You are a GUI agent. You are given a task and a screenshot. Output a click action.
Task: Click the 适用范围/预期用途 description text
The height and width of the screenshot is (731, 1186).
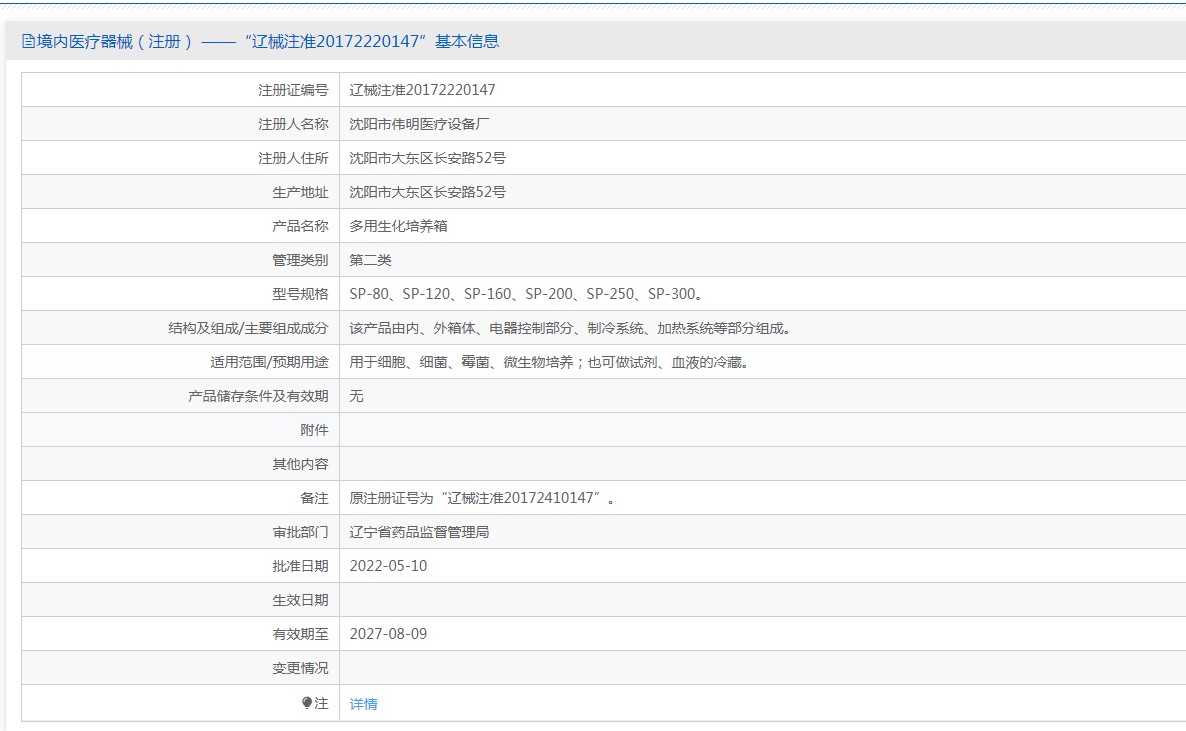point(549,362)
